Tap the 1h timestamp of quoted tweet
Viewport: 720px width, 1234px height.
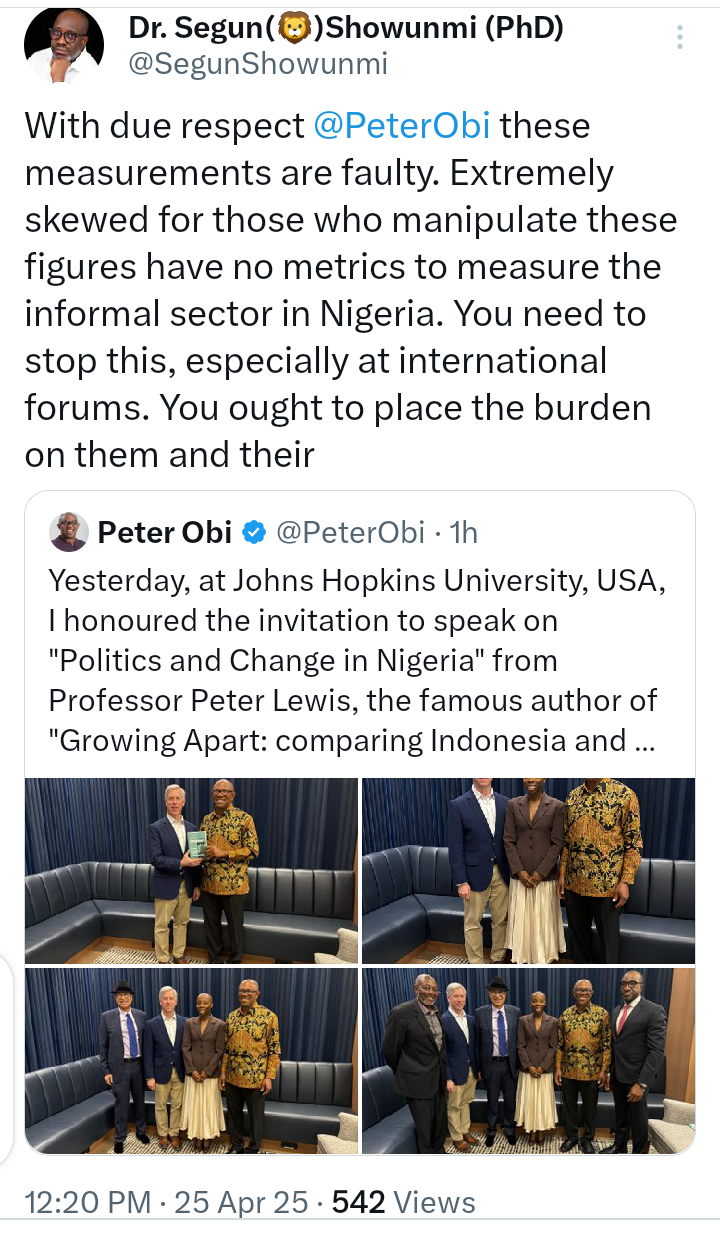[463, 533]
